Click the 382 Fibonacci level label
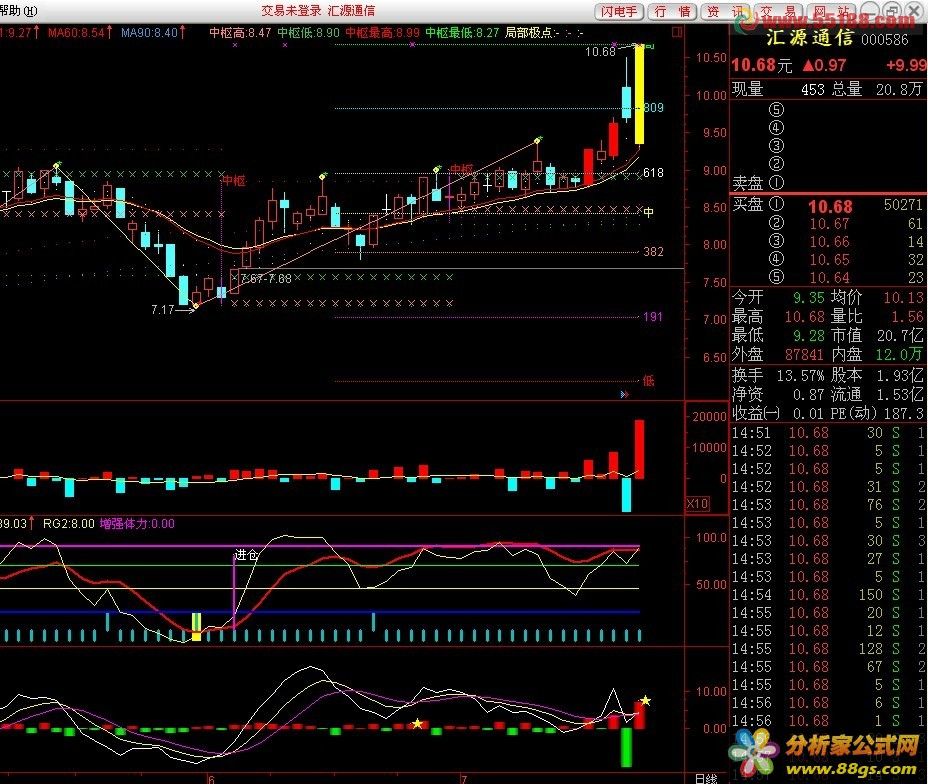This screenshot has height=784, width=928. [x=653, y=251]
